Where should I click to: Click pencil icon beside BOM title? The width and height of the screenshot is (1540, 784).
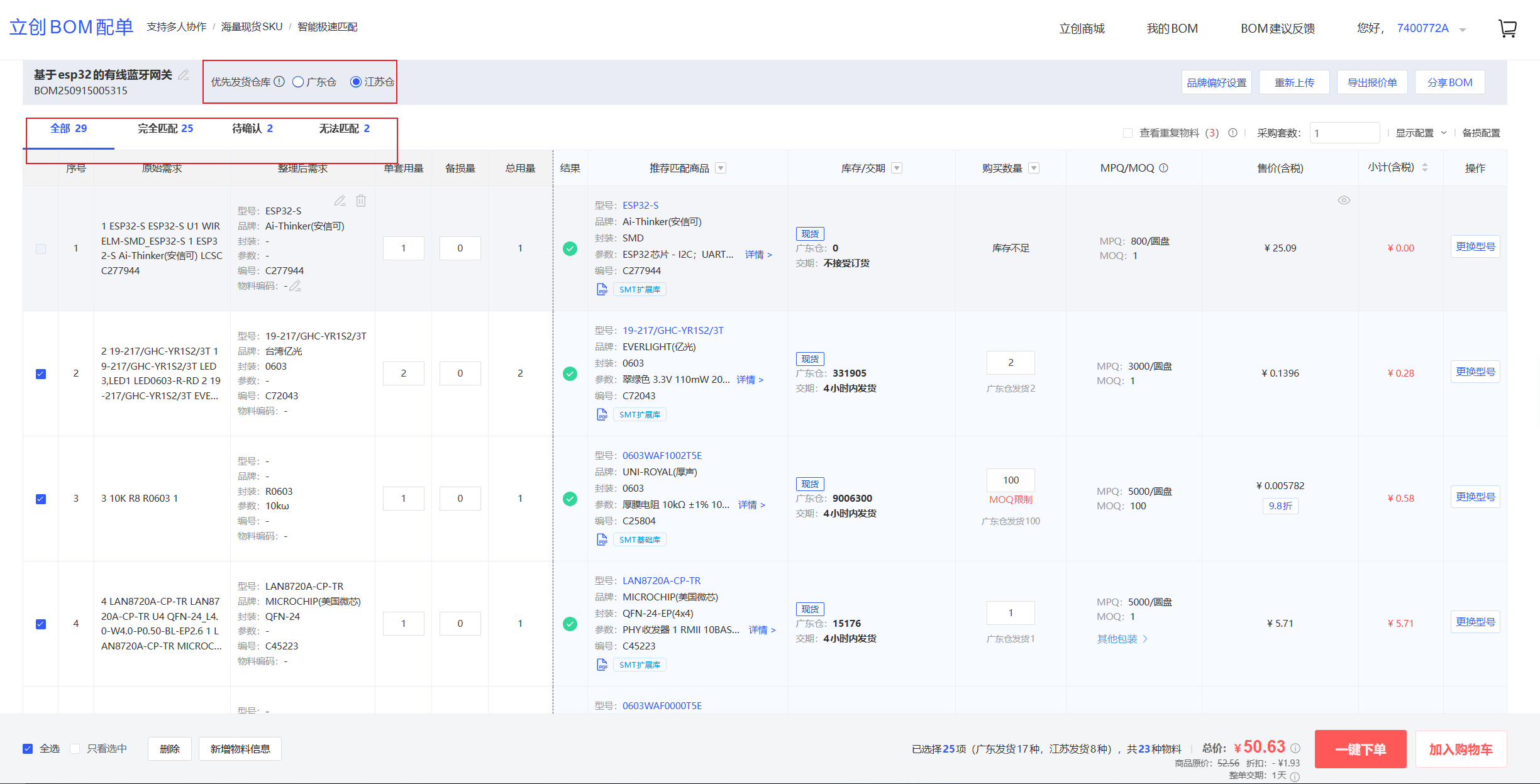[x=184, y=75]
